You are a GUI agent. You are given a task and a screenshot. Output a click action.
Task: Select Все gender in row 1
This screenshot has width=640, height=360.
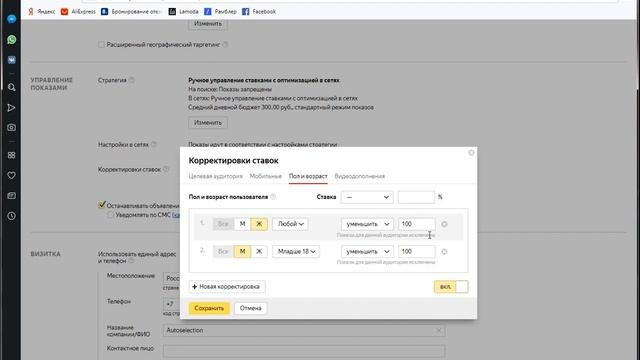223,224
